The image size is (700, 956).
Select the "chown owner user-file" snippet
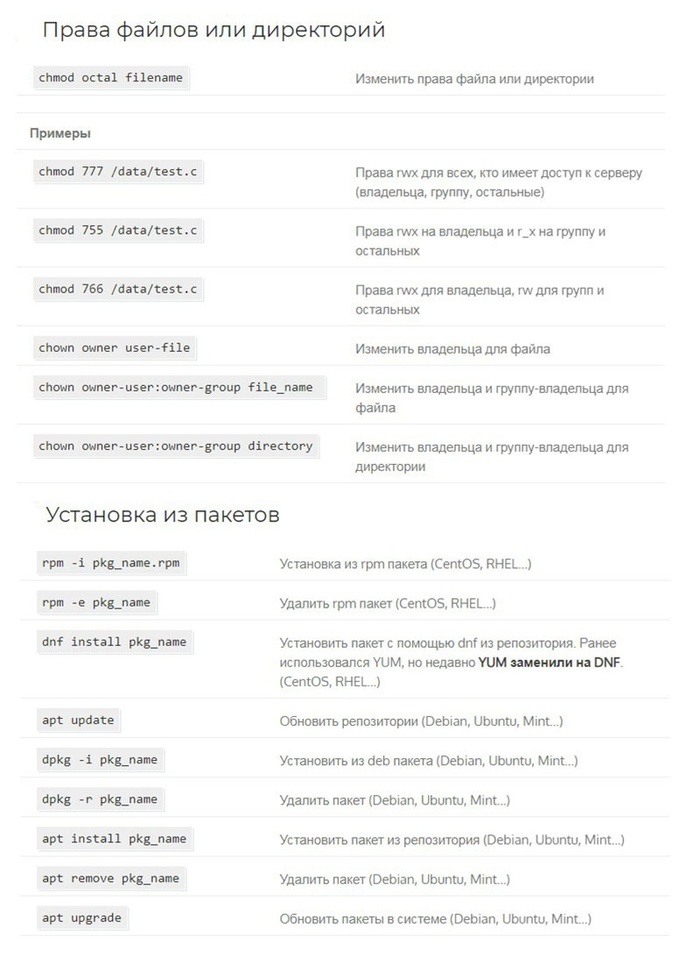point(114,348)
